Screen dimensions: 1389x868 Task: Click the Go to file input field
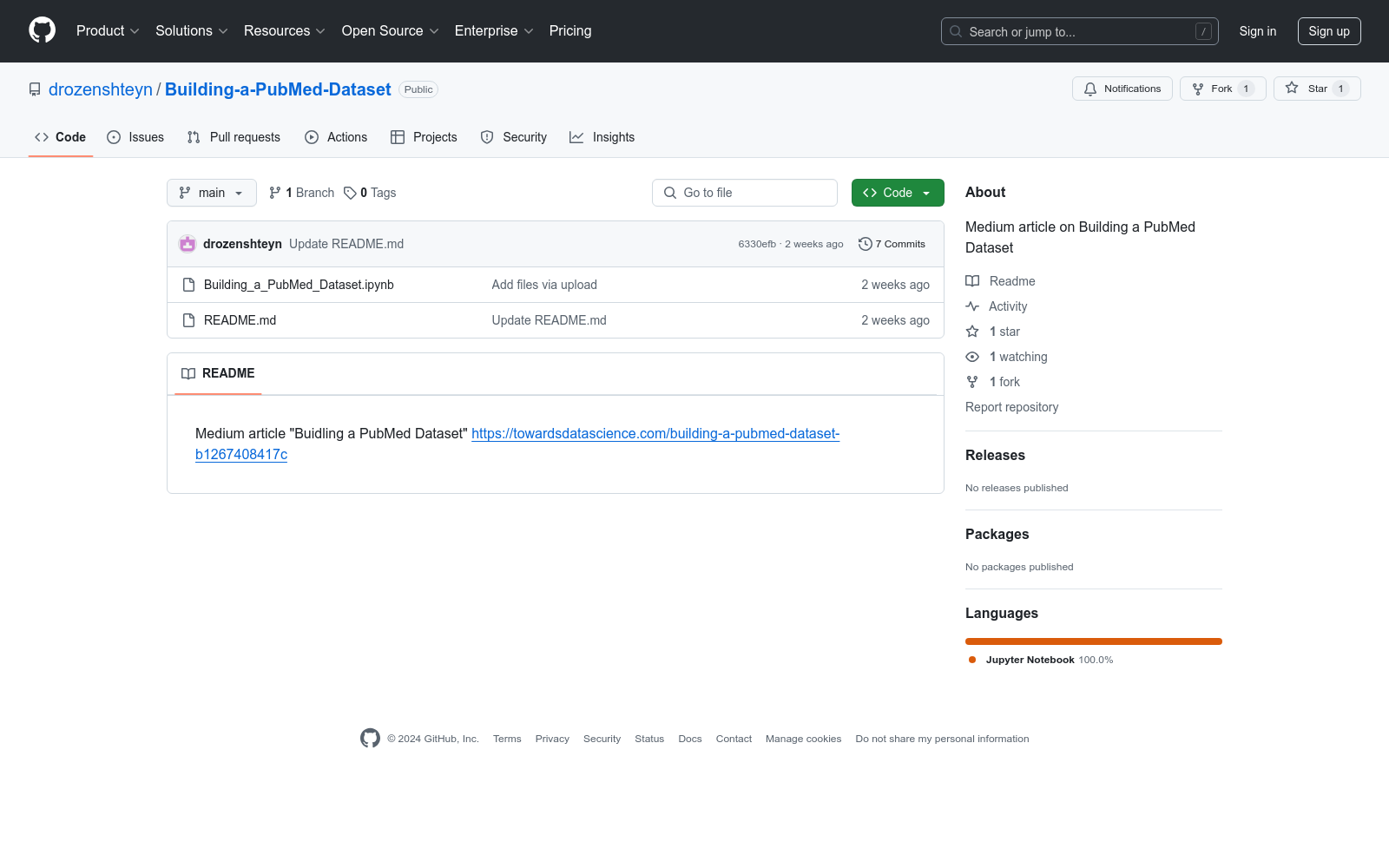pos(745,193)
